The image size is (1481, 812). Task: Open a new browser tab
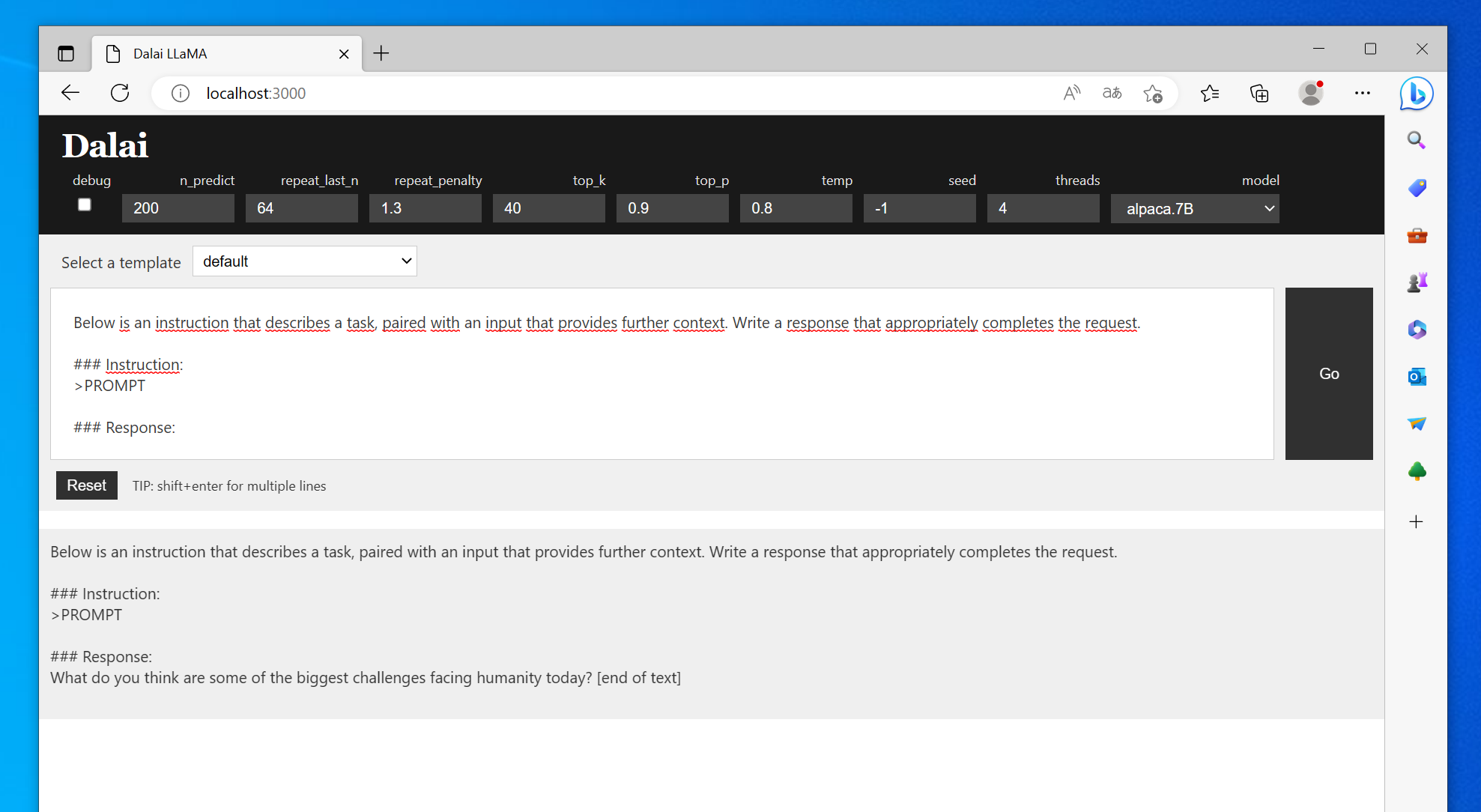click(x=381, y=53)
